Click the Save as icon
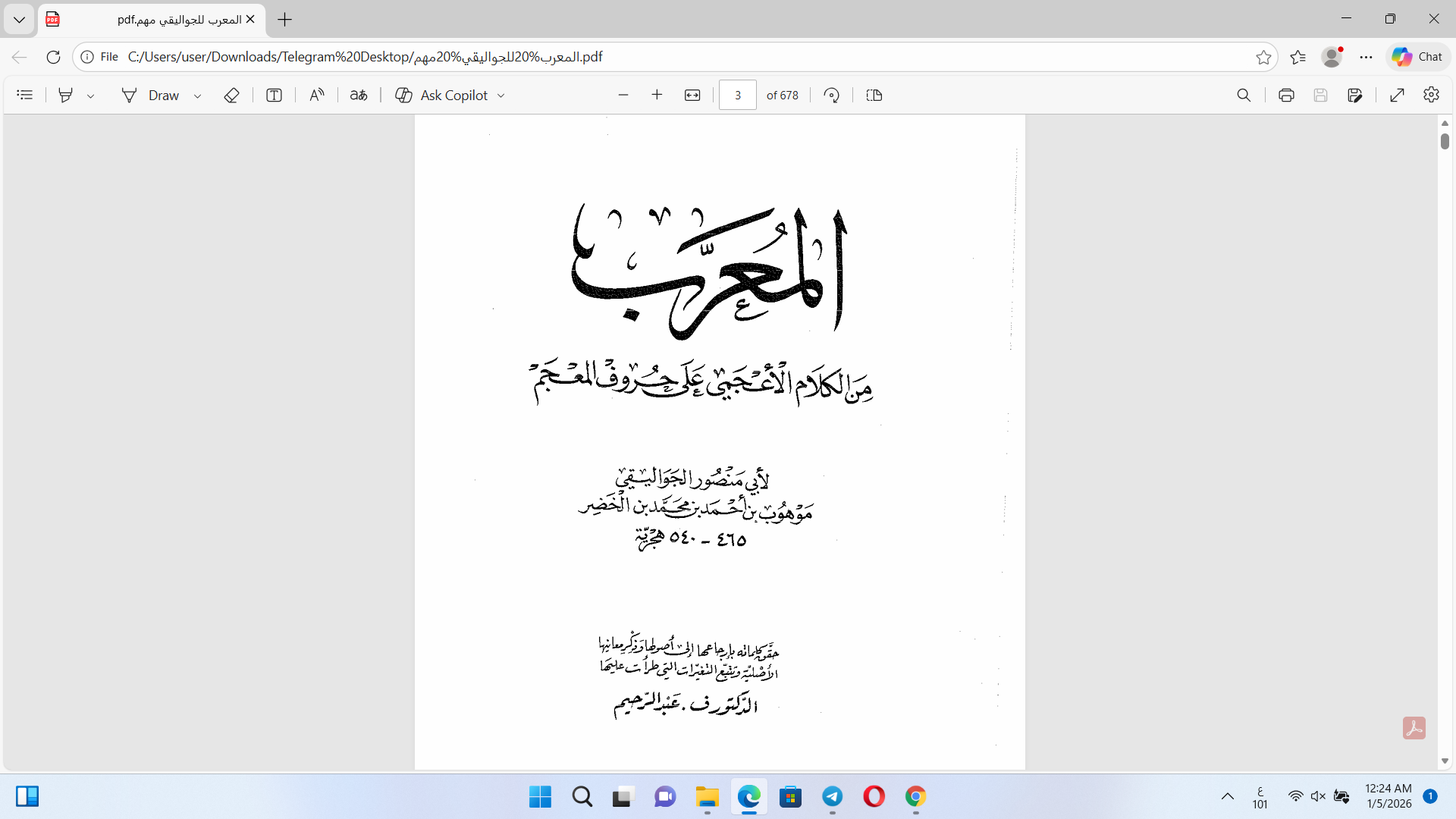 coord(1355,95)
